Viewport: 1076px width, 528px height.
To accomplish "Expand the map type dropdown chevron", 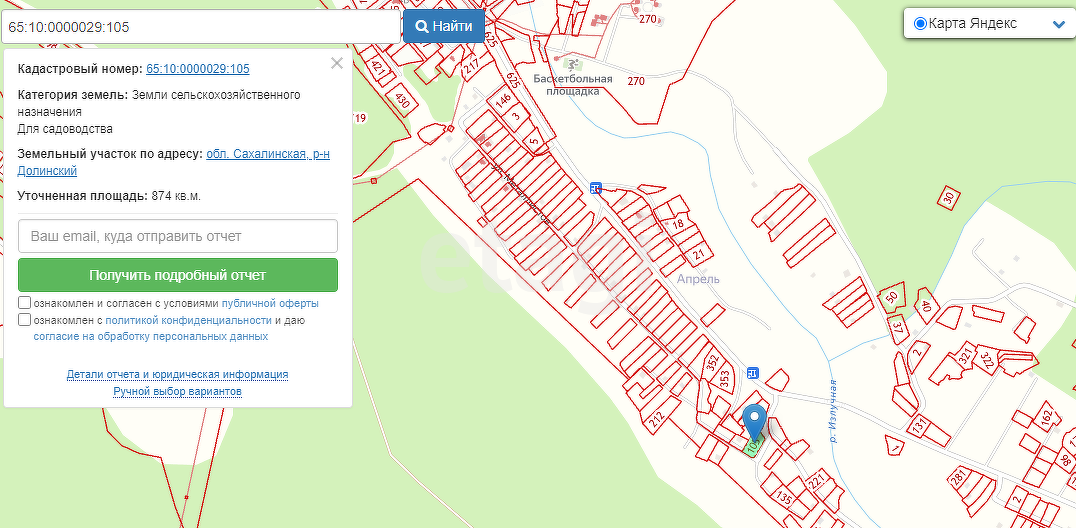I will tap(1058, 24).
